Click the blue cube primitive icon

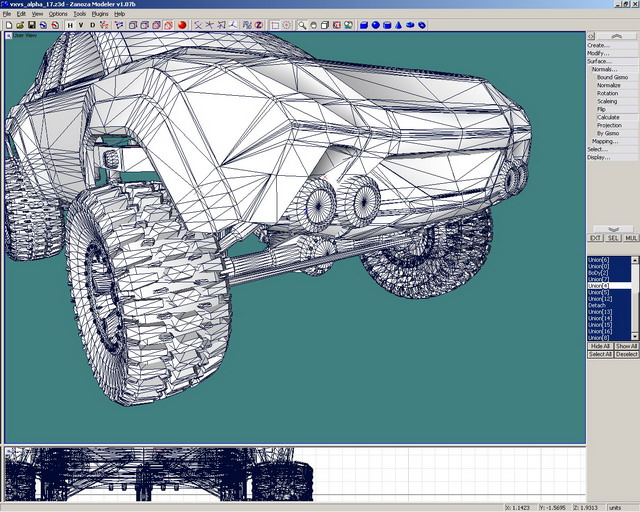pyautogui.click(x=363, y=25)
